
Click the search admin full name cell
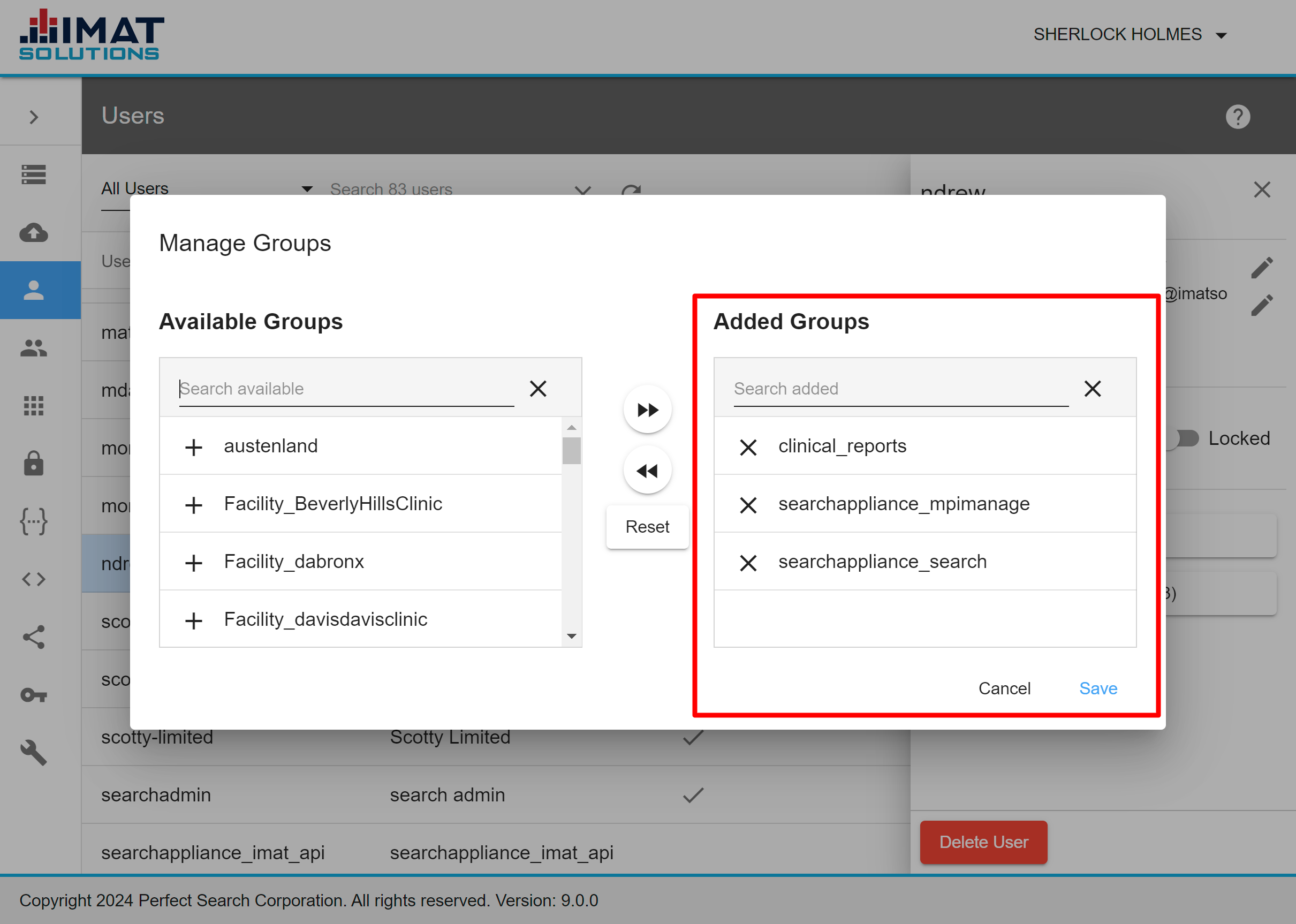[447, 795]
